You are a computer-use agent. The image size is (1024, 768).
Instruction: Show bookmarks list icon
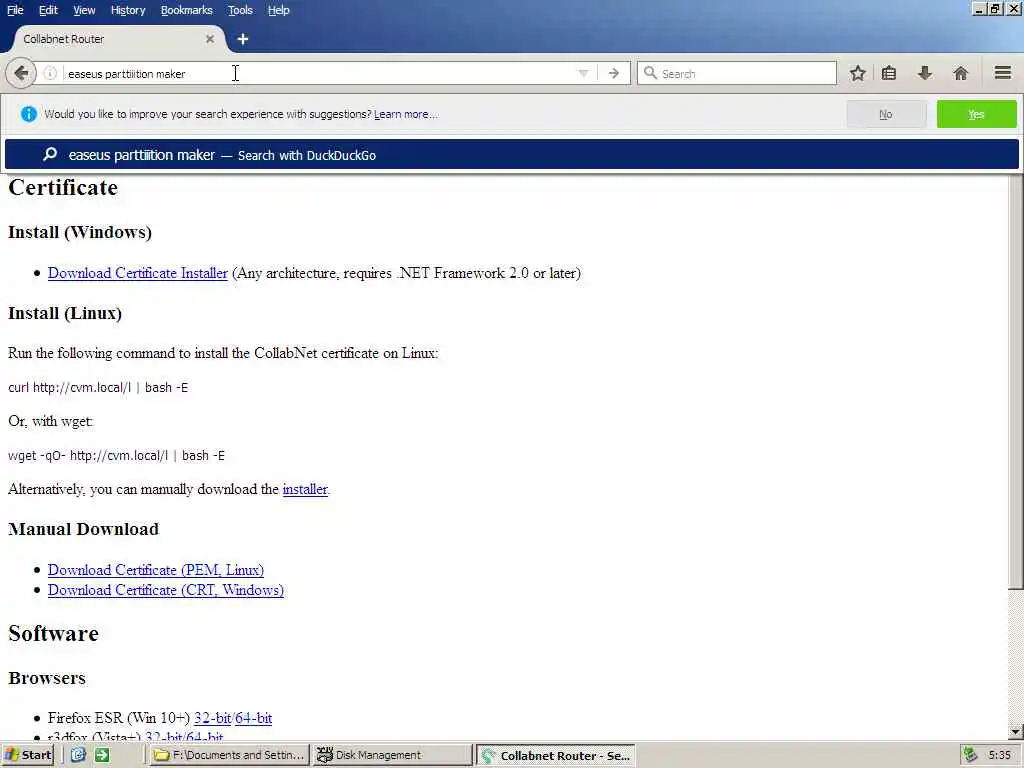(889, 73)
